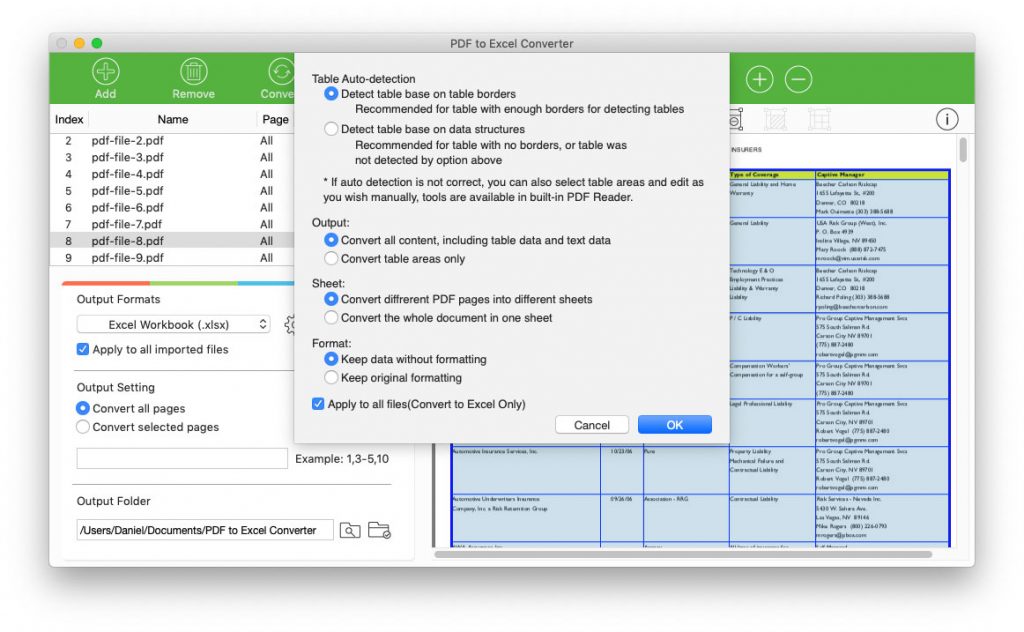
Task: Click the choose output folder icon
Action: (379, 530)
